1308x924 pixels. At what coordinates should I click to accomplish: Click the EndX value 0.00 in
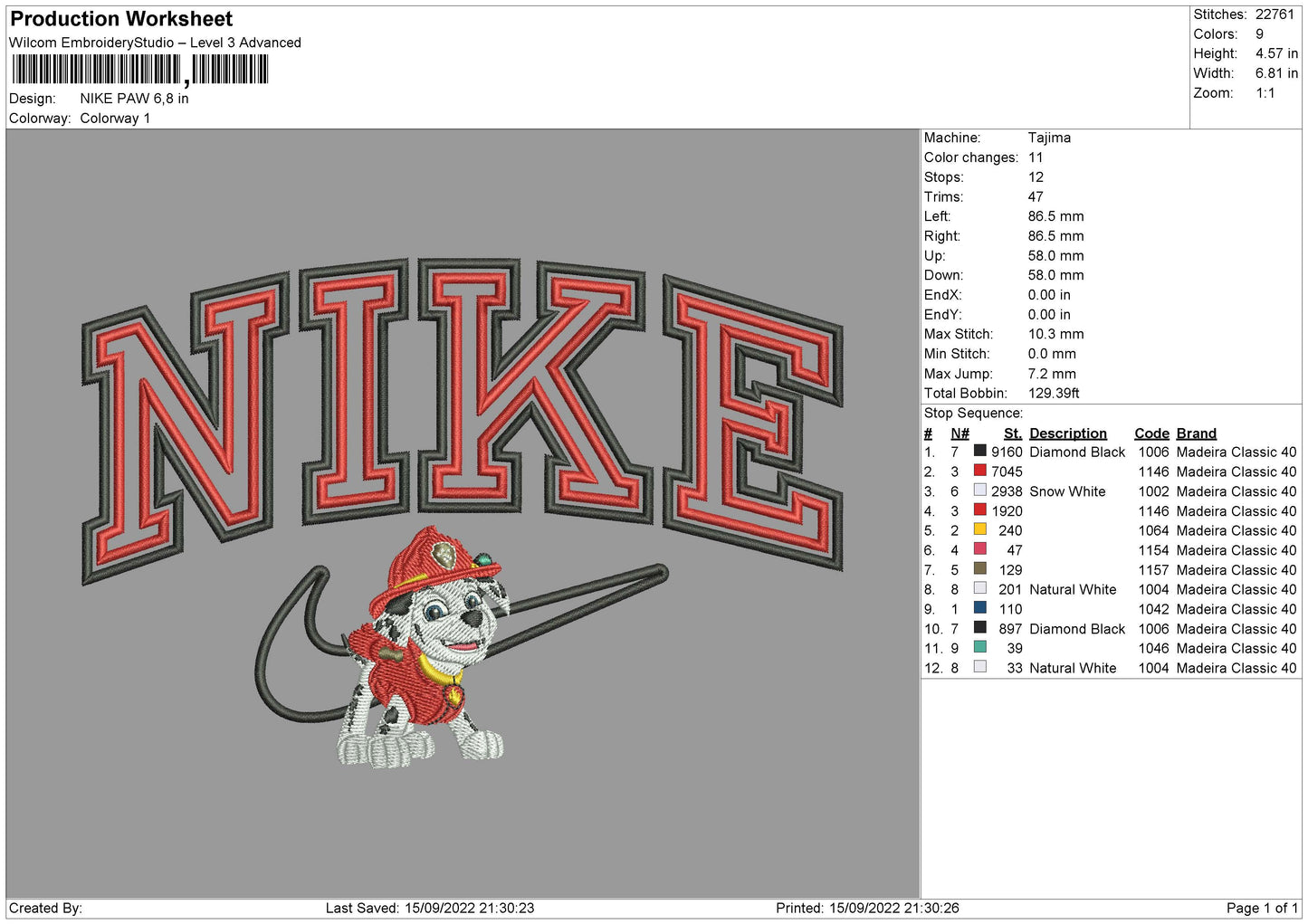tap(1049, 295)
